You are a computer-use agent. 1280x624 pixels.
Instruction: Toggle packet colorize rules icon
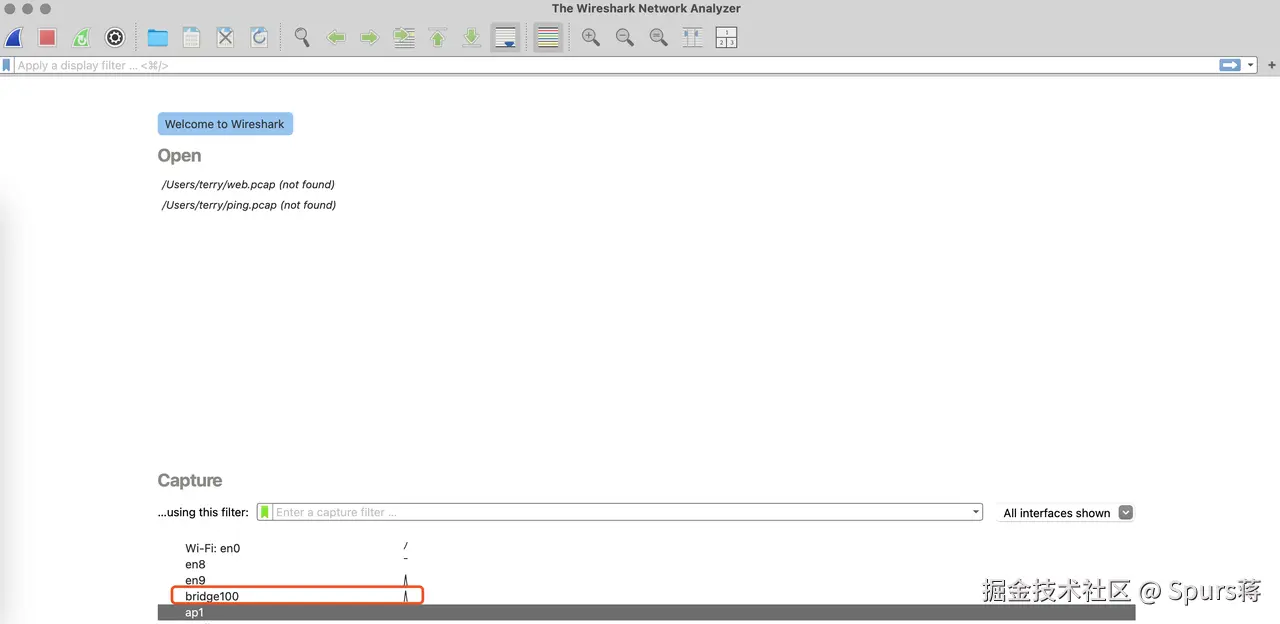pos(548,38)
